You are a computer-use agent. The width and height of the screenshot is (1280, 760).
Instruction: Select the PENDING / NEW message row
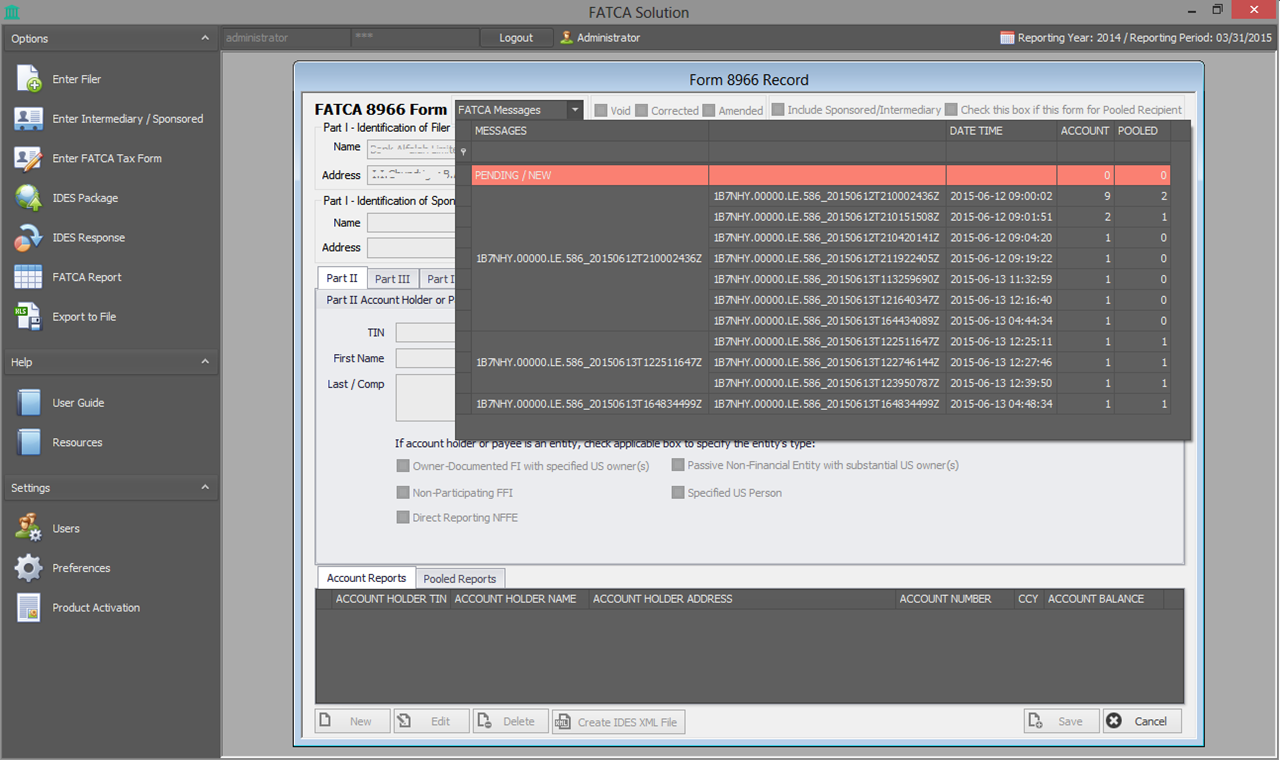[590, 175]
